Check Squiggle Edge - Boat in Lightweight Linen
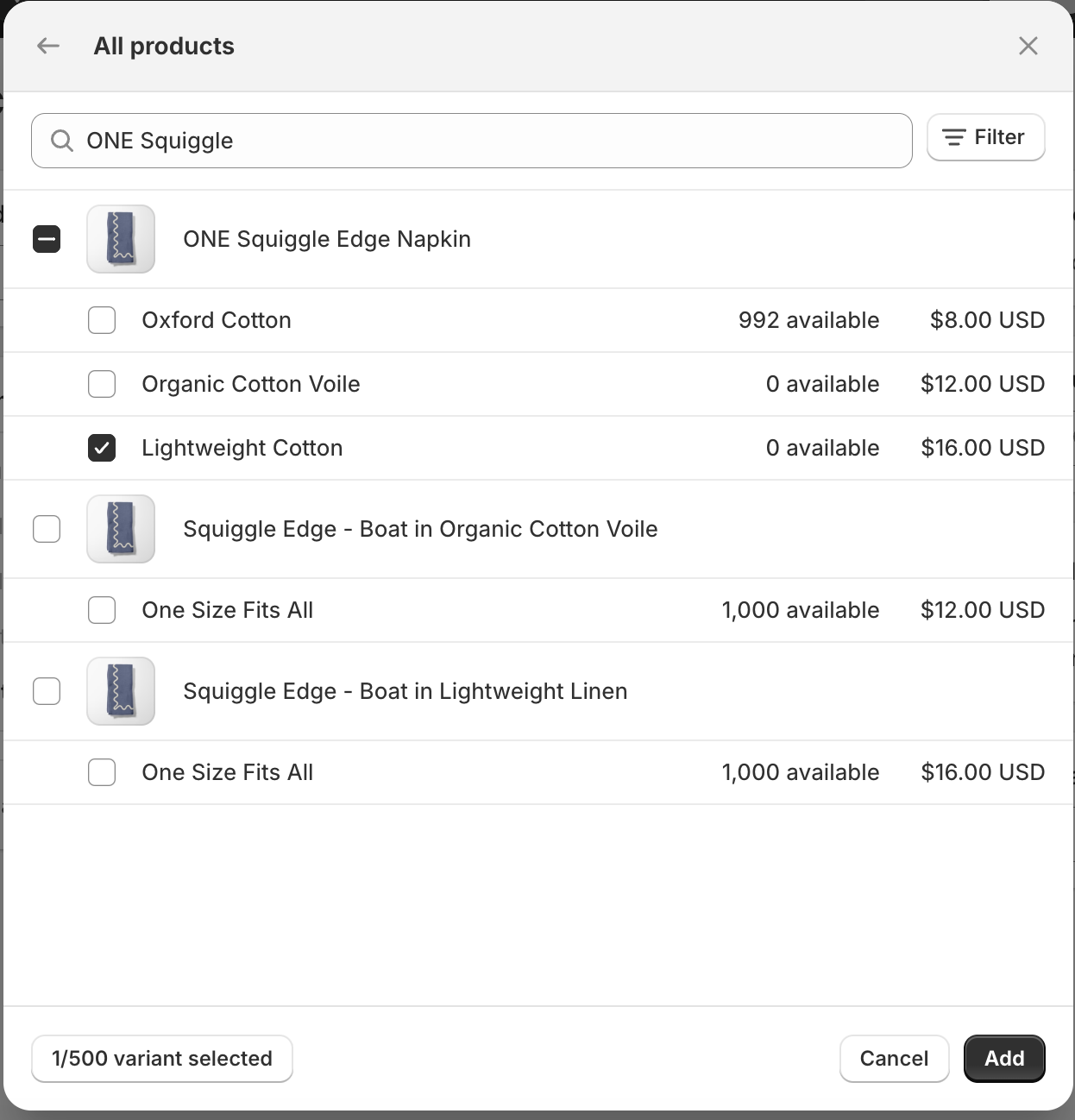The height and width of the screenshot is (1120, 1075). pyautogui.click(x=47, y=691)
